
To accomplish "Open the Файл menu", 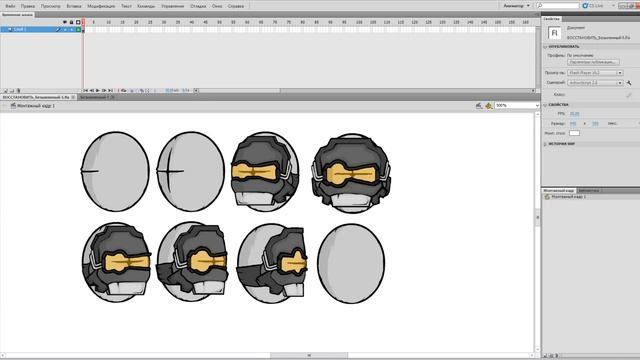I will pos(10,6).
